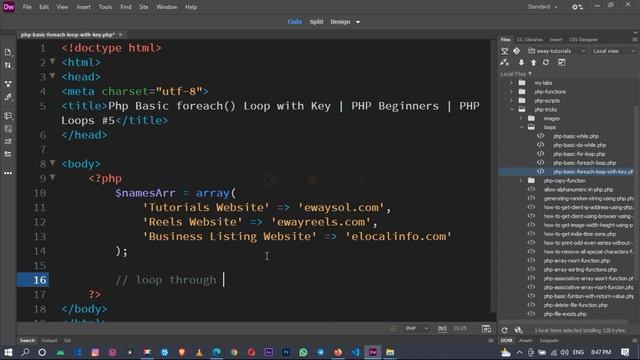This screenshot has height=360, width=640.
Task: Select the Output tab in the bottom panel
Action: coord(49,340)
